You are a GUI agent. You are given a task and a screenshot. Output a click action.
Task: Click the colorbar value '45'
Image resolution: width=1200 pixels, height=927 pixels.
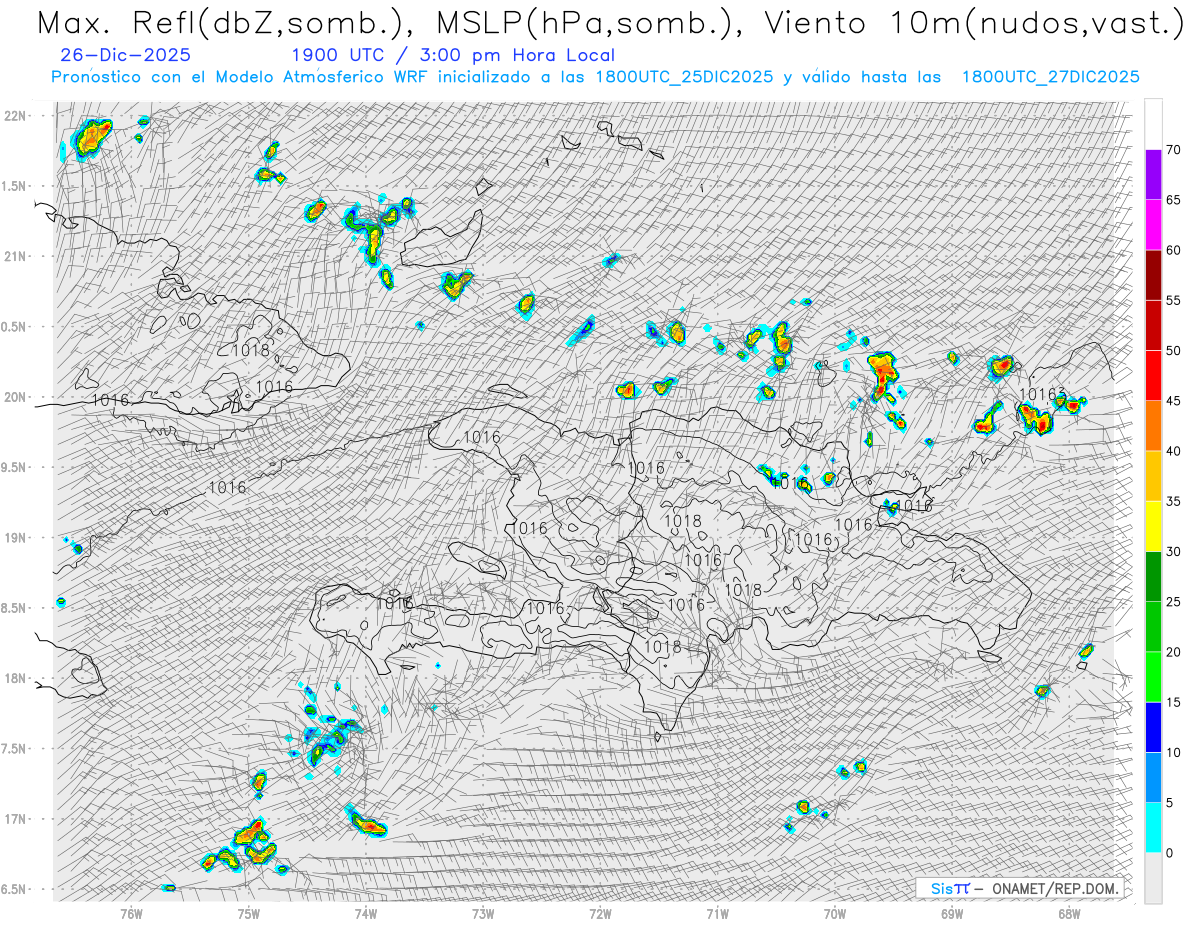(x=1174, y=401)
